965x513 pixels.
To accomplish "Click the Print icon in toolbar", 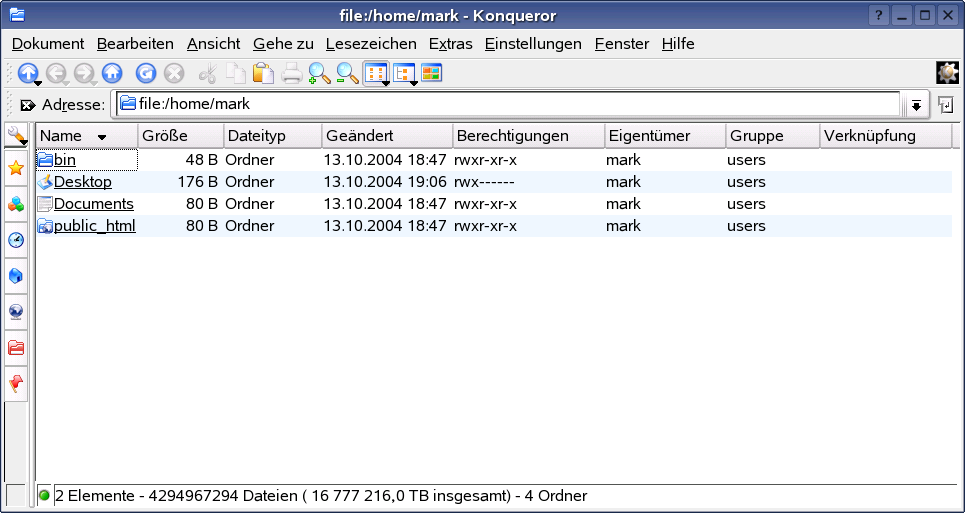I will [292, 74].
